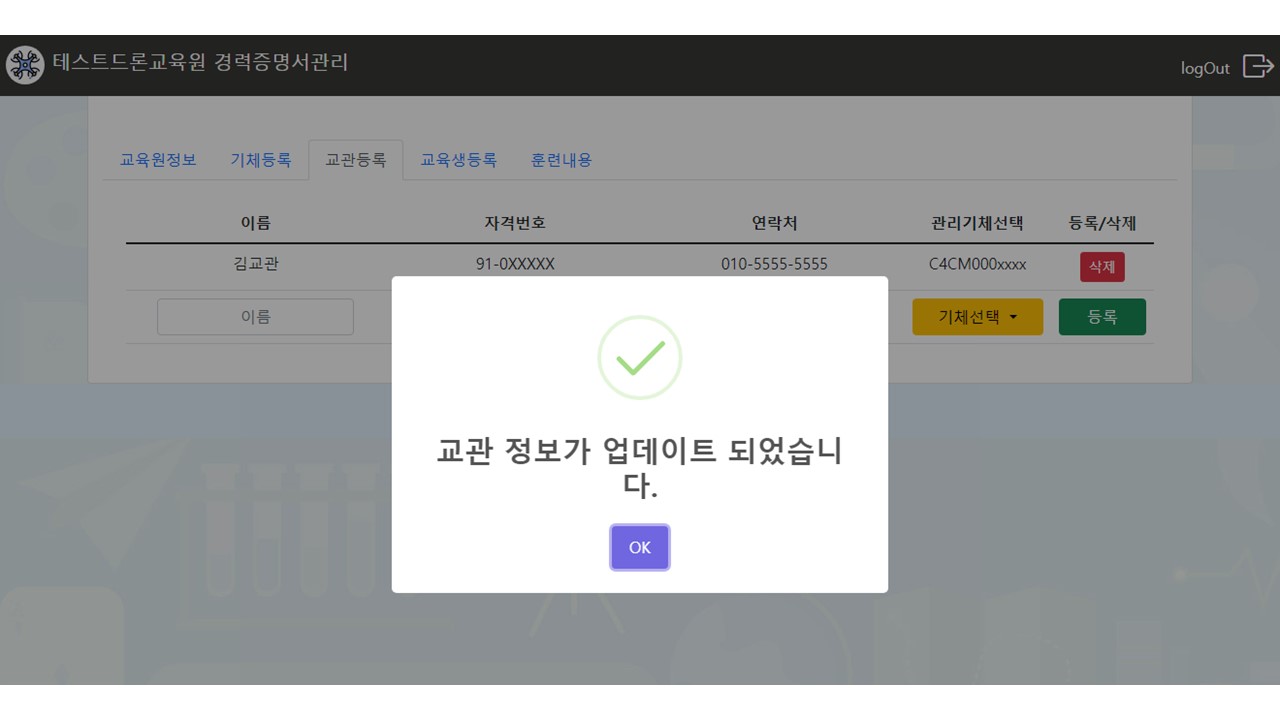Switch to the 기체등록 tab

pyautogui.click(x=261, y=160)
